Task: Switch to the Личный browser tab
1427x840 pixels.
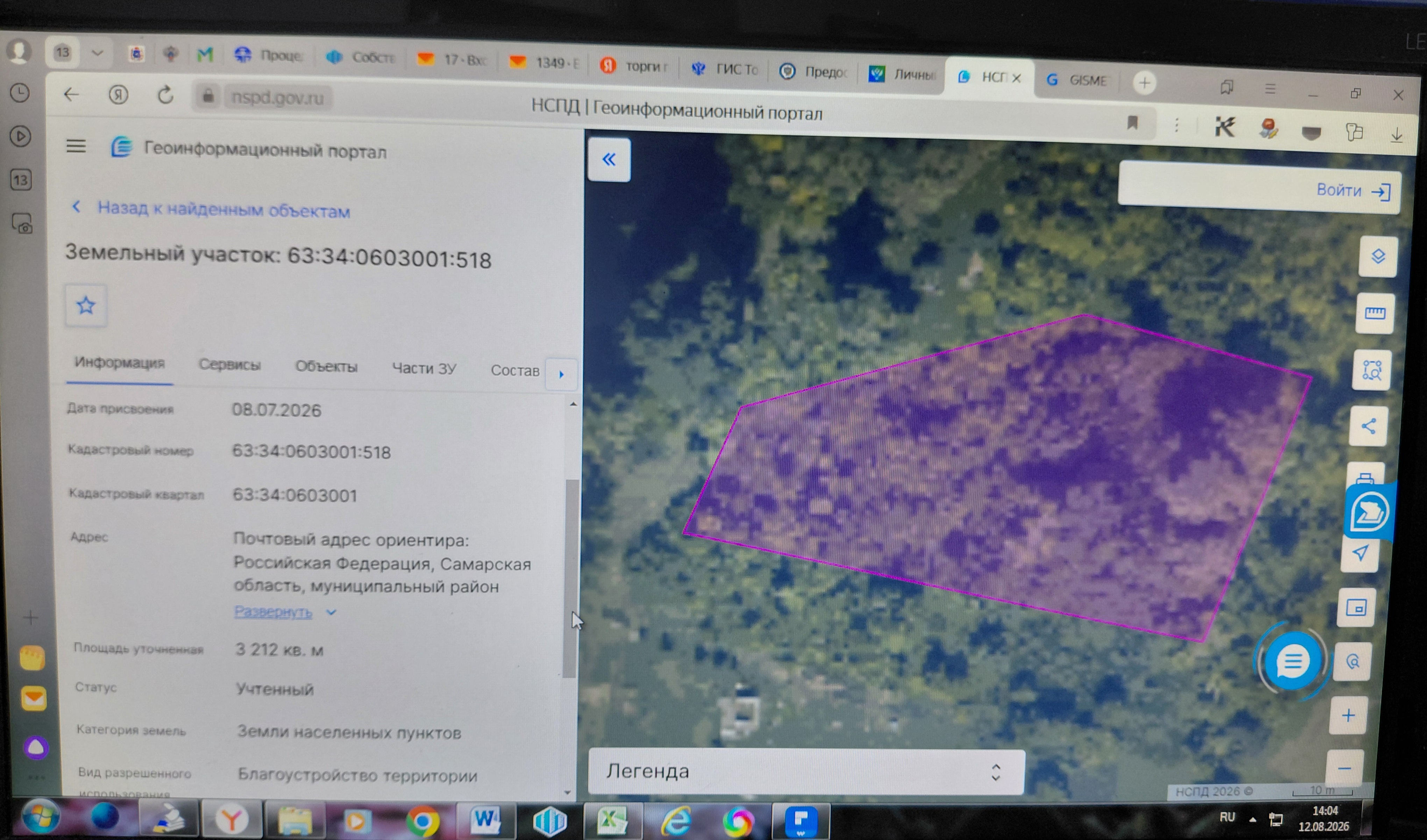Action: pyautogui.click(x=903, y=74)
